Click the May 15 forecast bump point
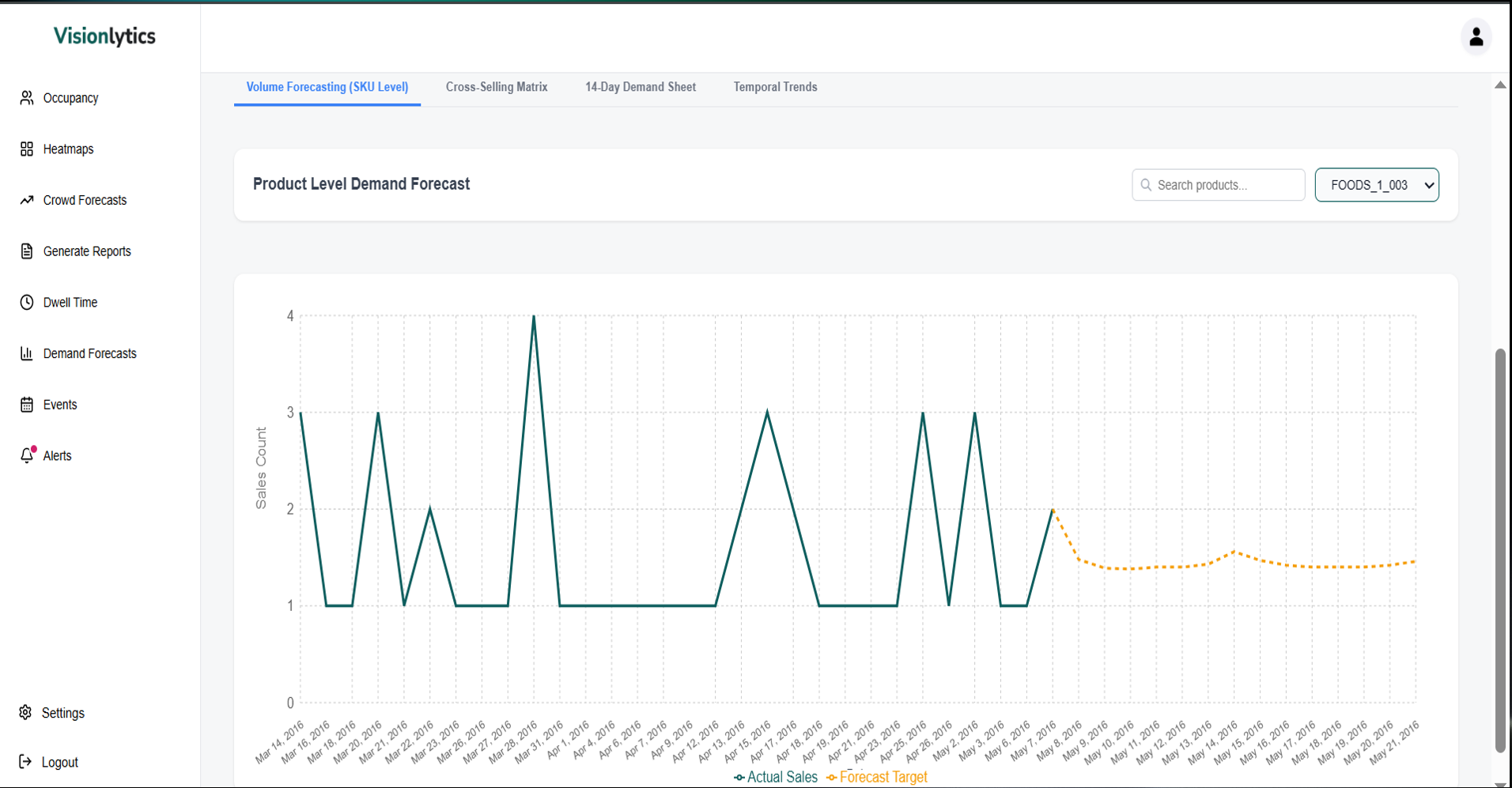 pos(1234,551)
